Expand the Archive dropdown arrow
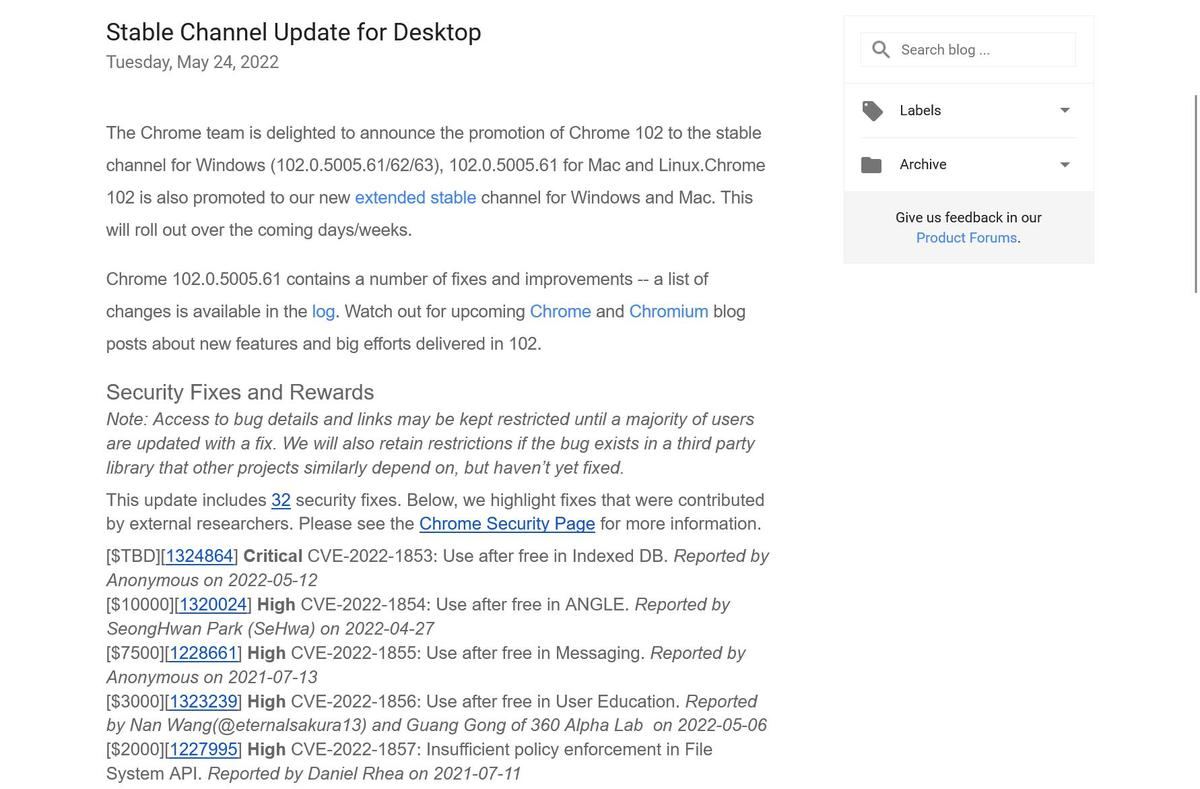Screen dimensions: 1200x789 [x=1065, y=165]
